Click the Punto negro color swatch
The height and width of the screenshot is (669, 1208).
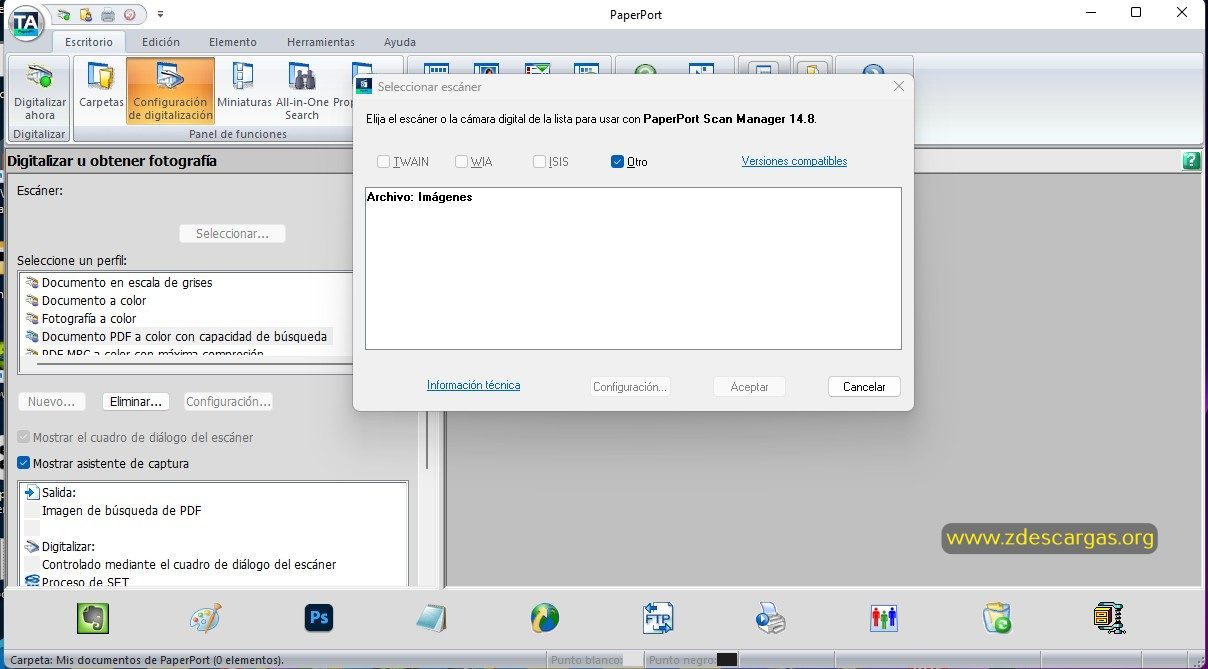tap(727, 660)
